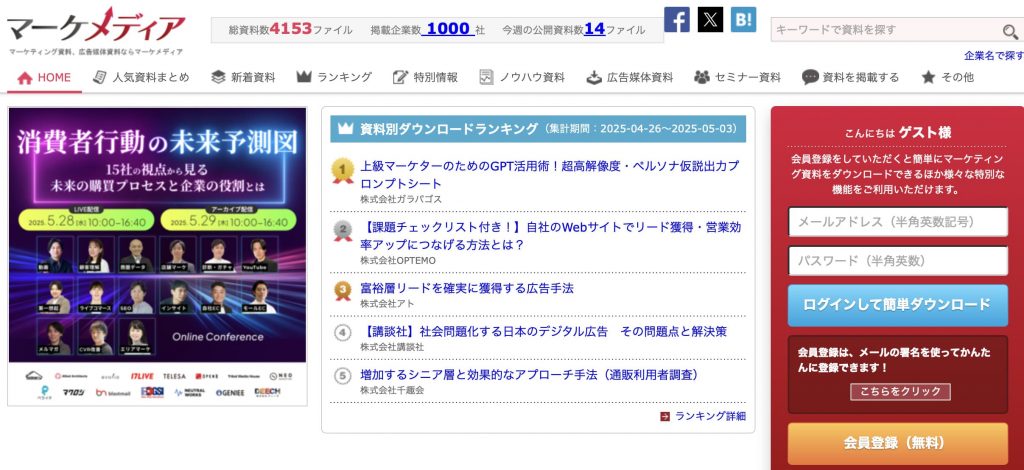Viewport: 1024px width, 470px height.
Task: Open the 消費者行動の未来予測図 conference banner
Action: (157, 257)
